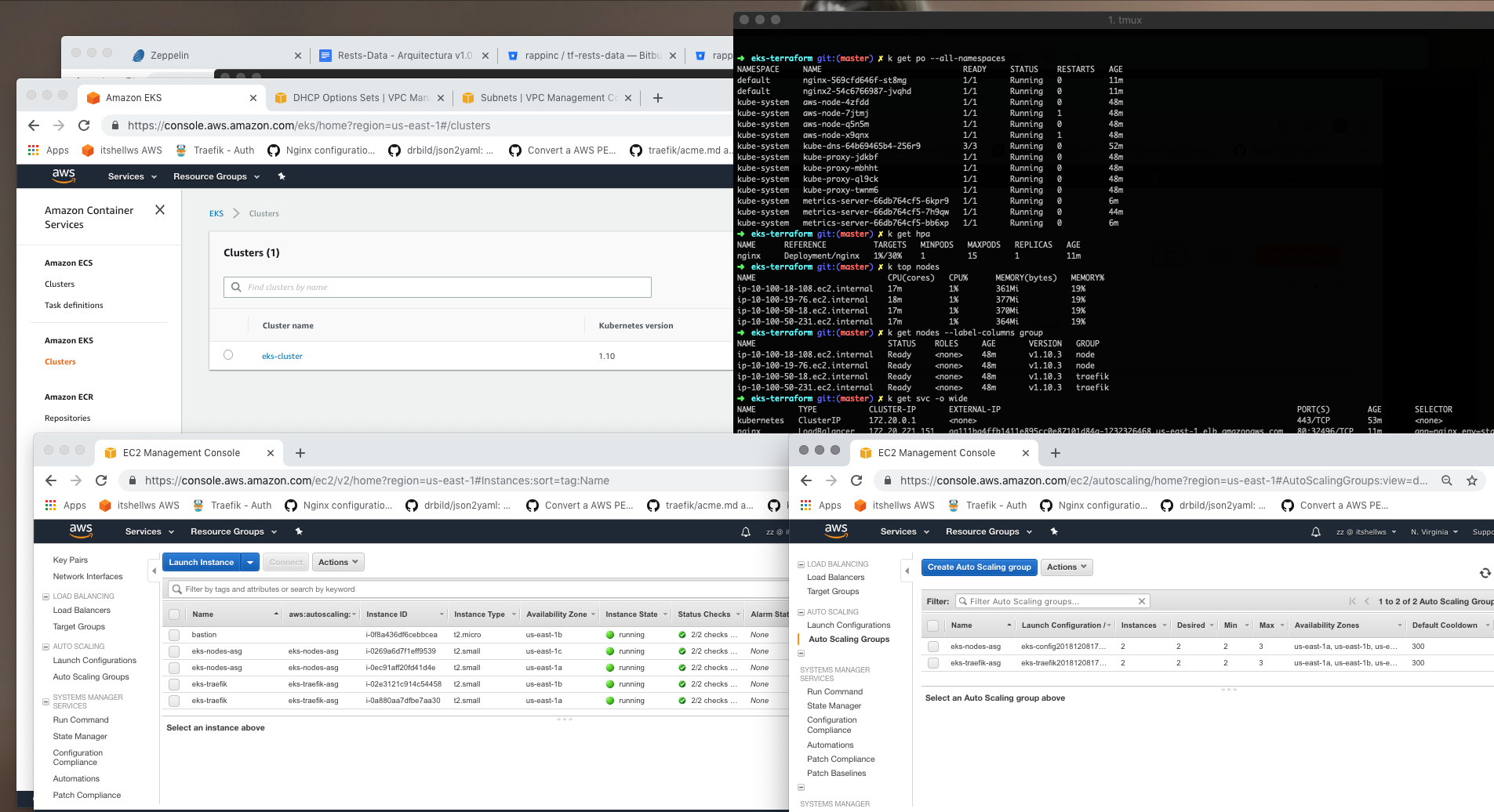The height and width of the screenshot is (812, 1494).
Task: Click AWS logo in EC2 Instances console
Action: point(81,531)
